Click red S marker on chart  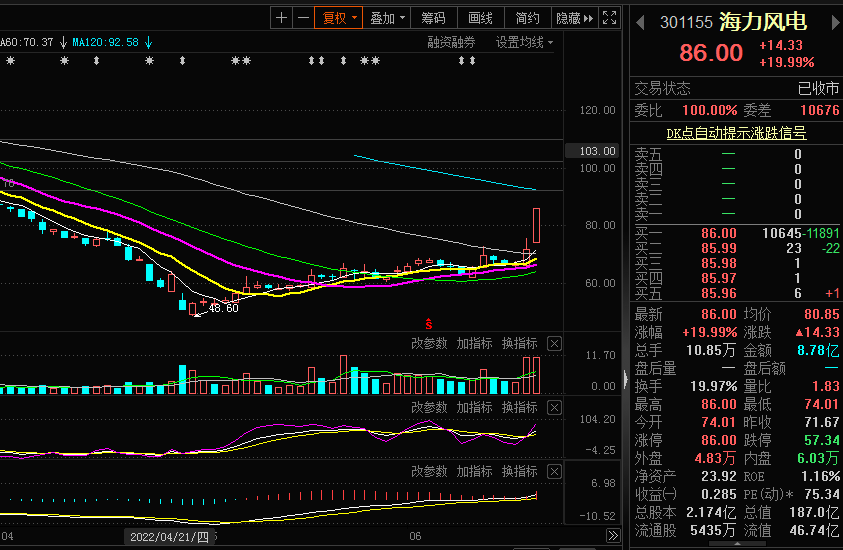click(428, 324)
